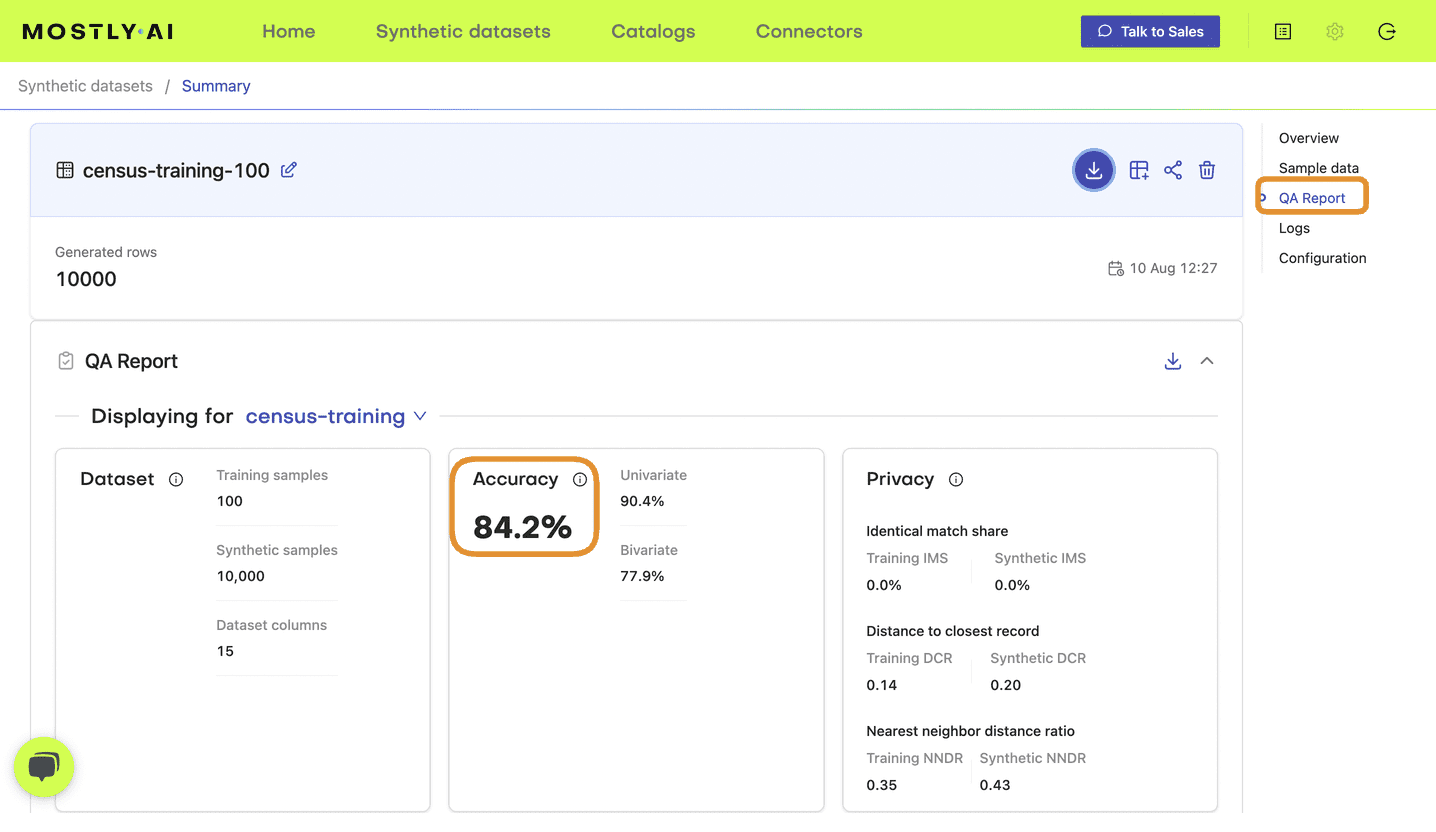1436x832 pixels.
Task: Click the Identical match share heading
Action: coord(937,531)
